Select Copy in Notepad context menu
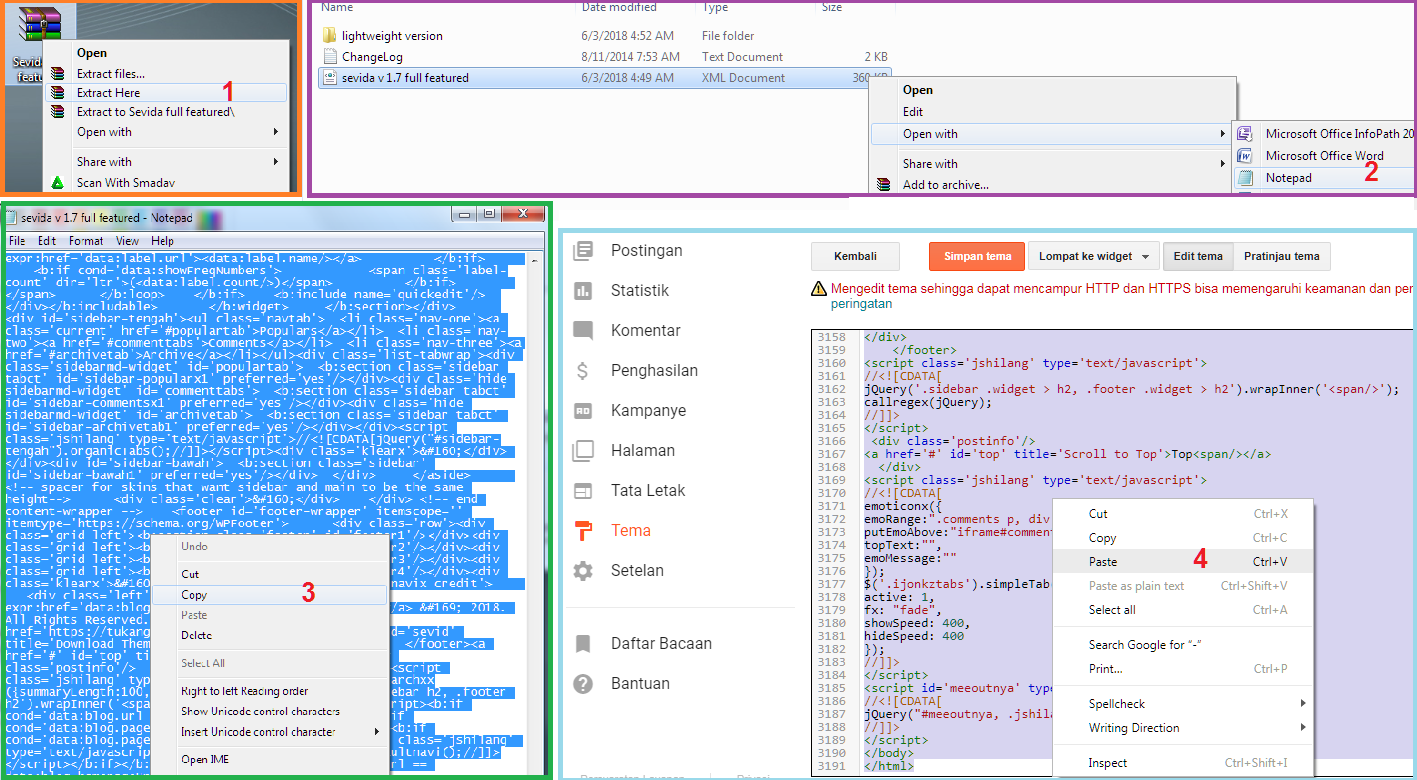Screen dimensions: 1417x780 click(x=270, y=595)
